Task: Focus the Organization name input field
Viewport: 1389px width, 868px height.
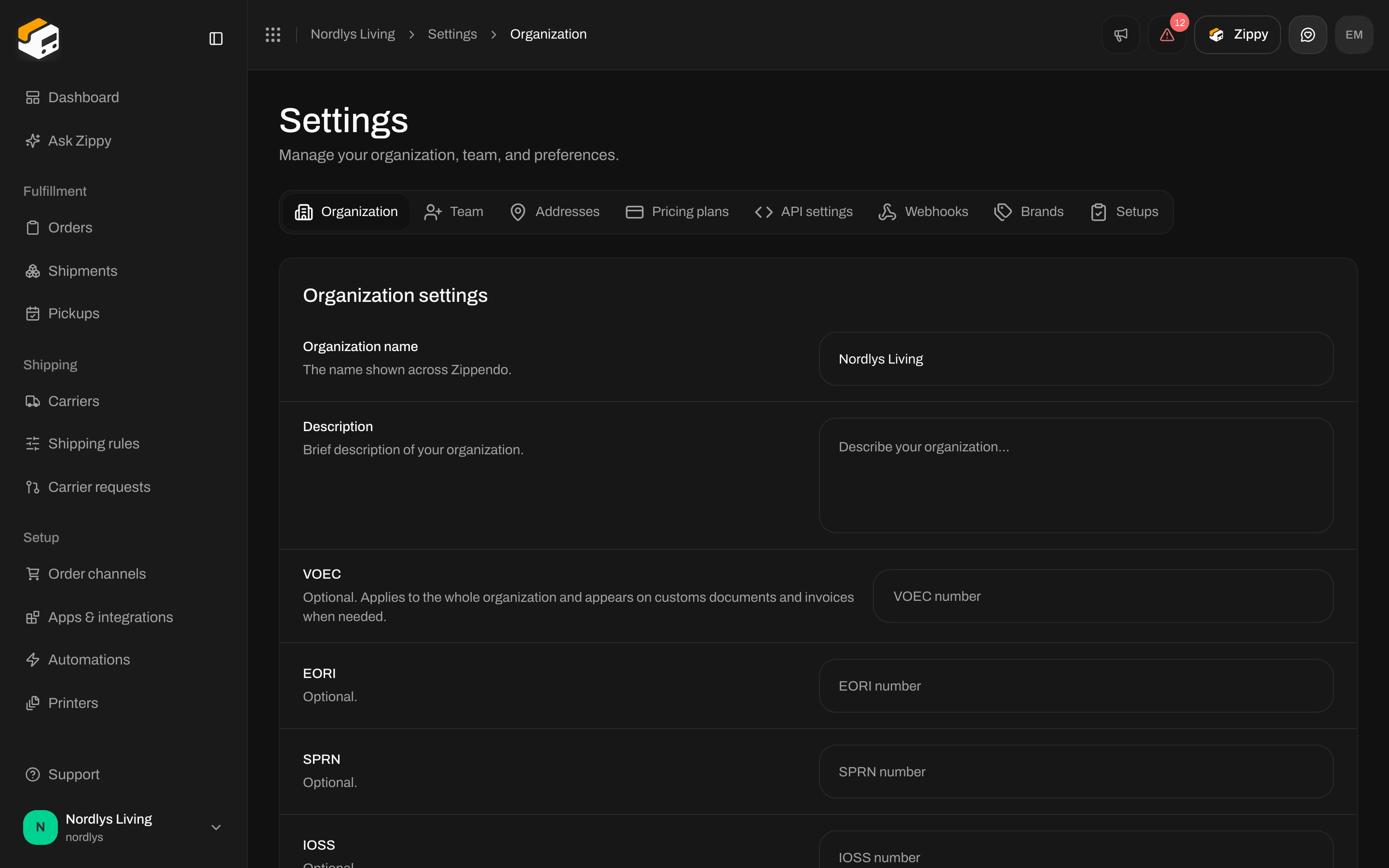Action: [x=1076, y=359]
